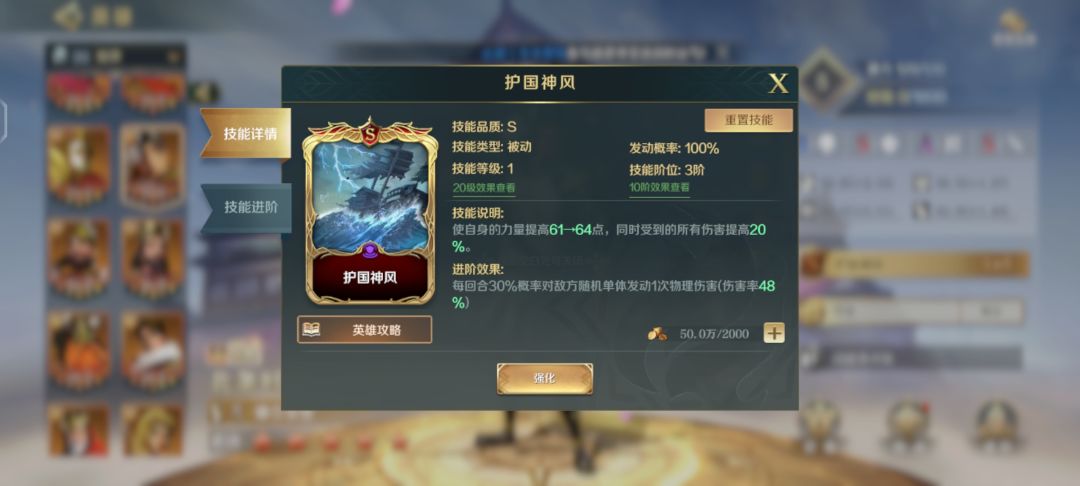Close the 护国神风 skill dialog
This screenshot has width=1080, height=486.
click(778, 83)
